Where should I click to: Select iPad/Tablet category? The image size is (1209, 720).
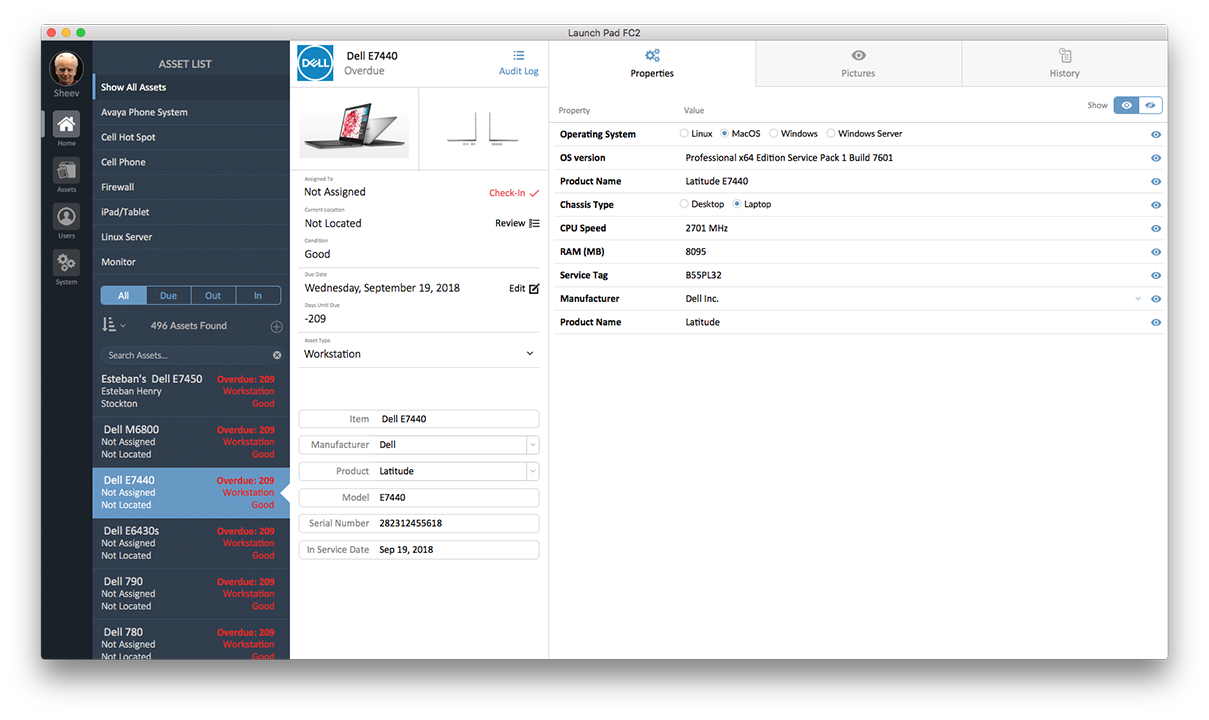point(191,212)
